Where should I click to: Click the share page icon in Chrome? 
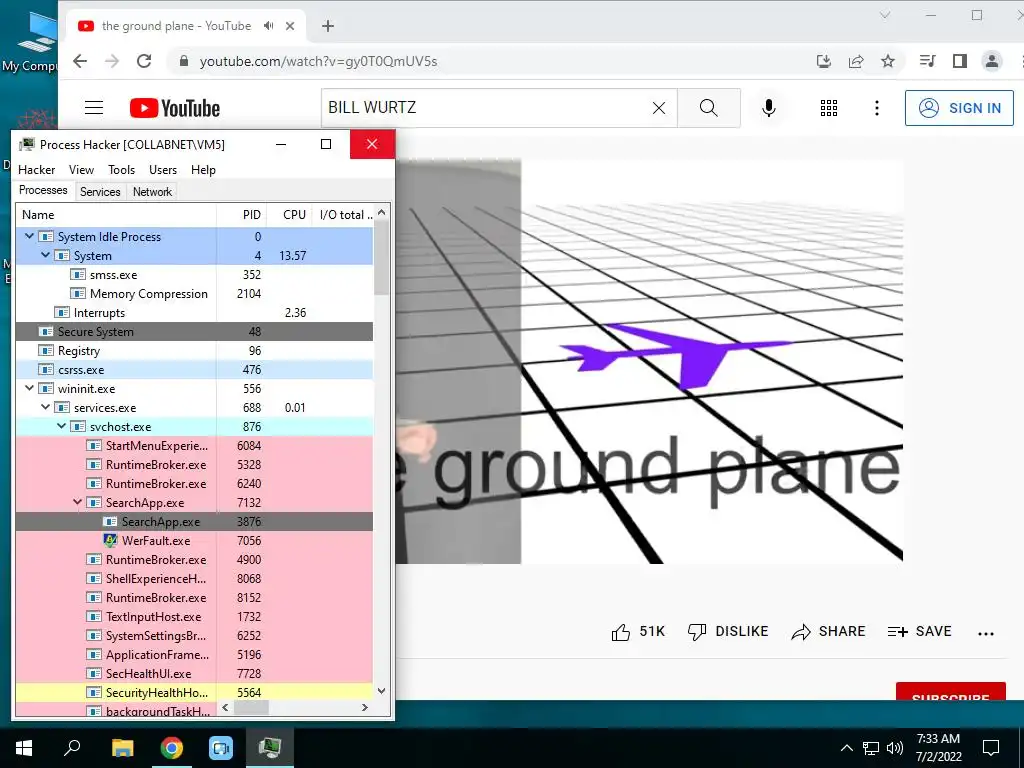tap(856, 61)
